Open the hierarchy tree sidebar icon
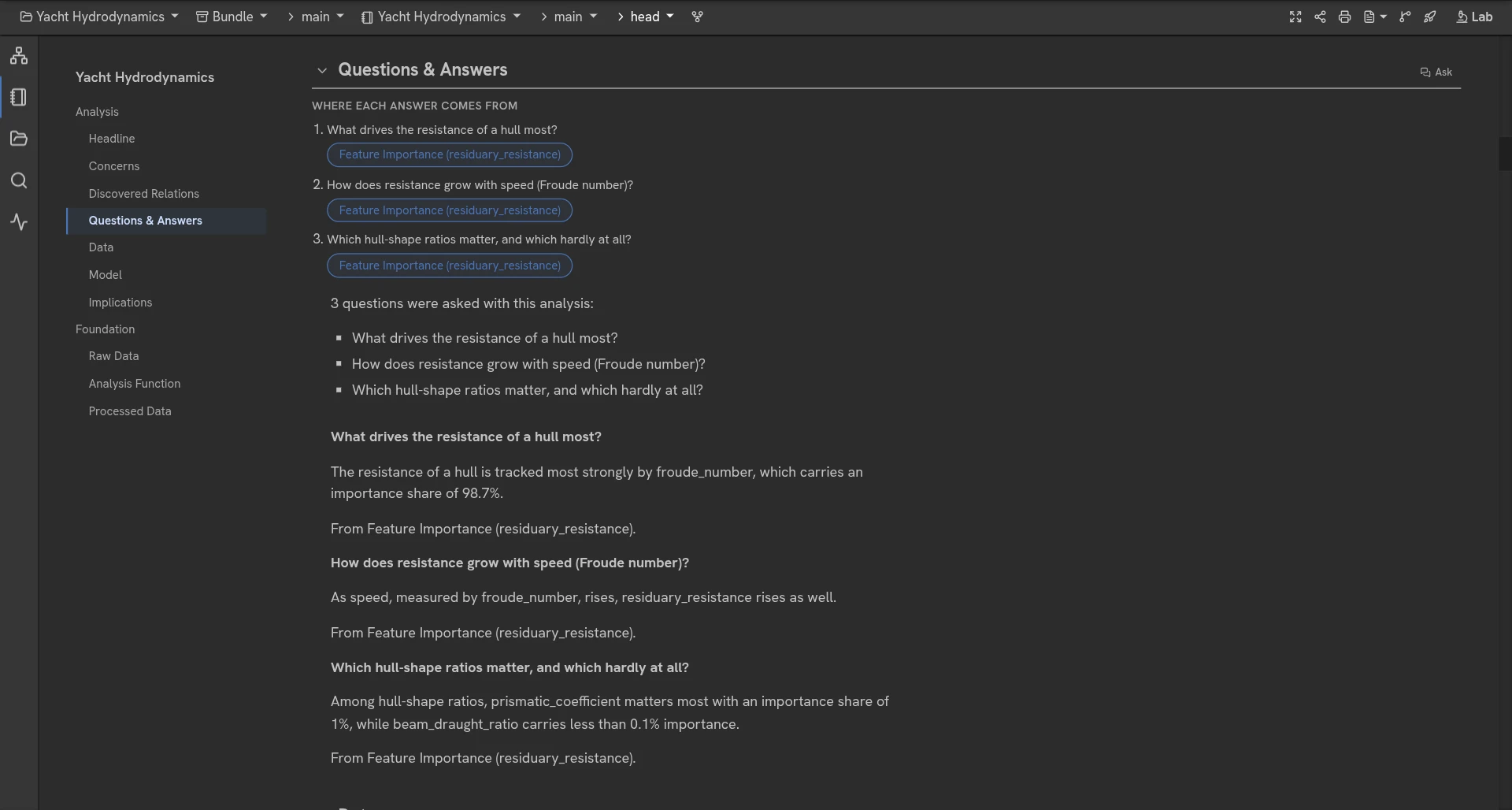 (19, 56)
